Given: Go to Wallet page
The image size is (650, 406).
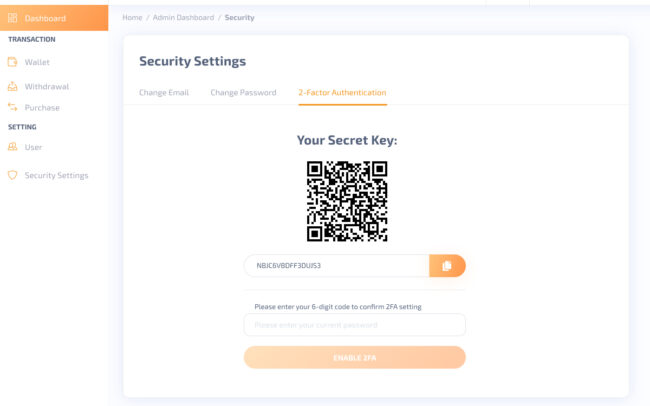Looking at the screenshot, I should [37, 62].
